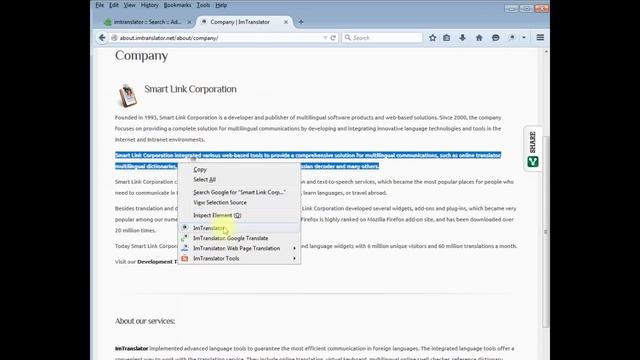Click the vertical page scrollbar thumb
Screen dimensions: 640x360
(546, 231)
